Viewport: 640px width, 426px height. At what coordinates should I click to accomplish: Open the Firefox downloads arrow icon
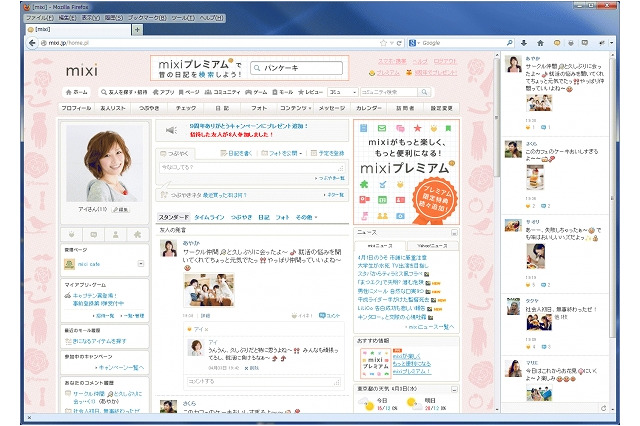pyautogui.click(x=524, y=42)
